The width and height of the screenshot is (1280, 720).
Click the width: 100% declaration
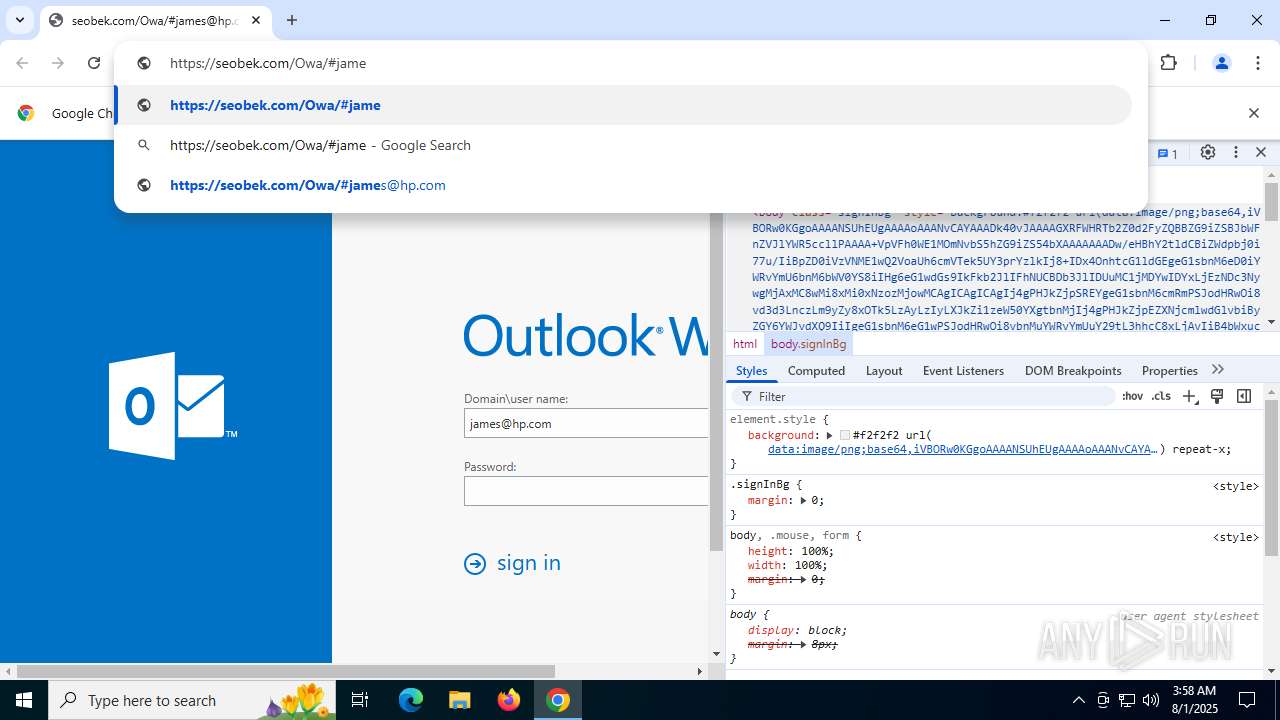[x=786, y=565]
